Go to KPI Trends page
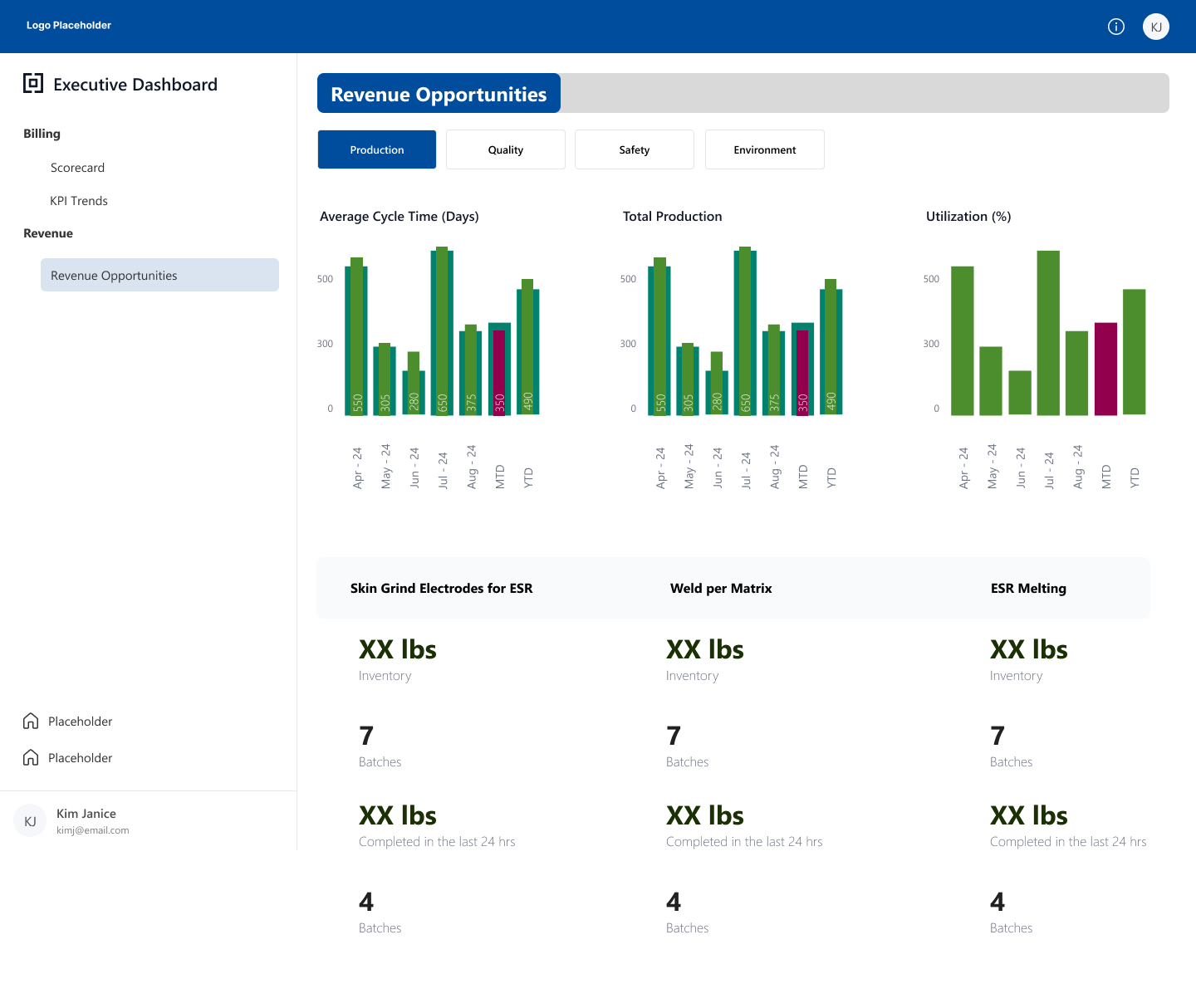The width and height of the screenshot is (1196, 1008). (79, 201)
